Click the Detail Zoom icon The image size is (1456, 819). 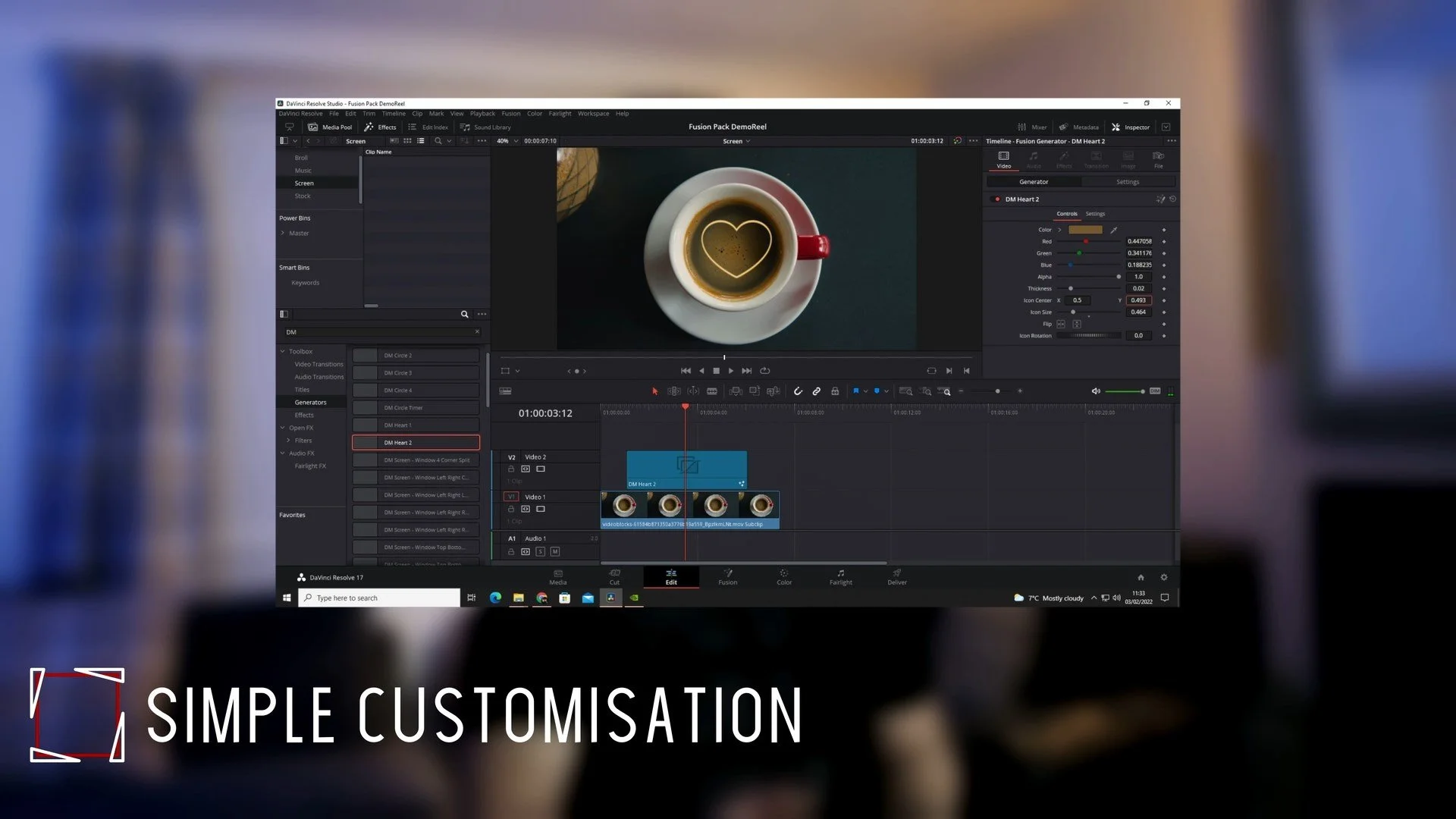point(926,391)
